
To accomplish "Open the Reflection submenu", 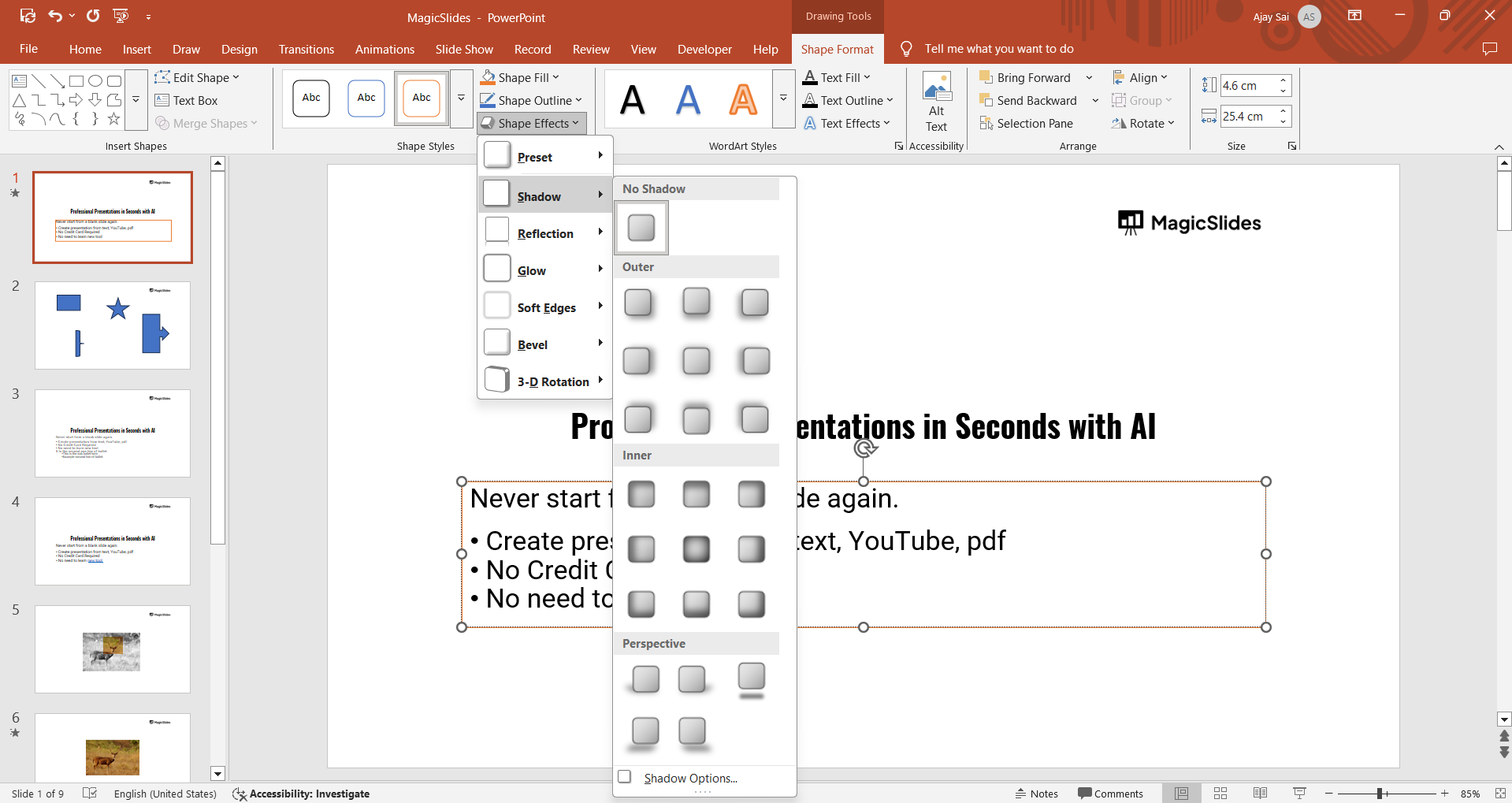I will click(x=544, y=232).
